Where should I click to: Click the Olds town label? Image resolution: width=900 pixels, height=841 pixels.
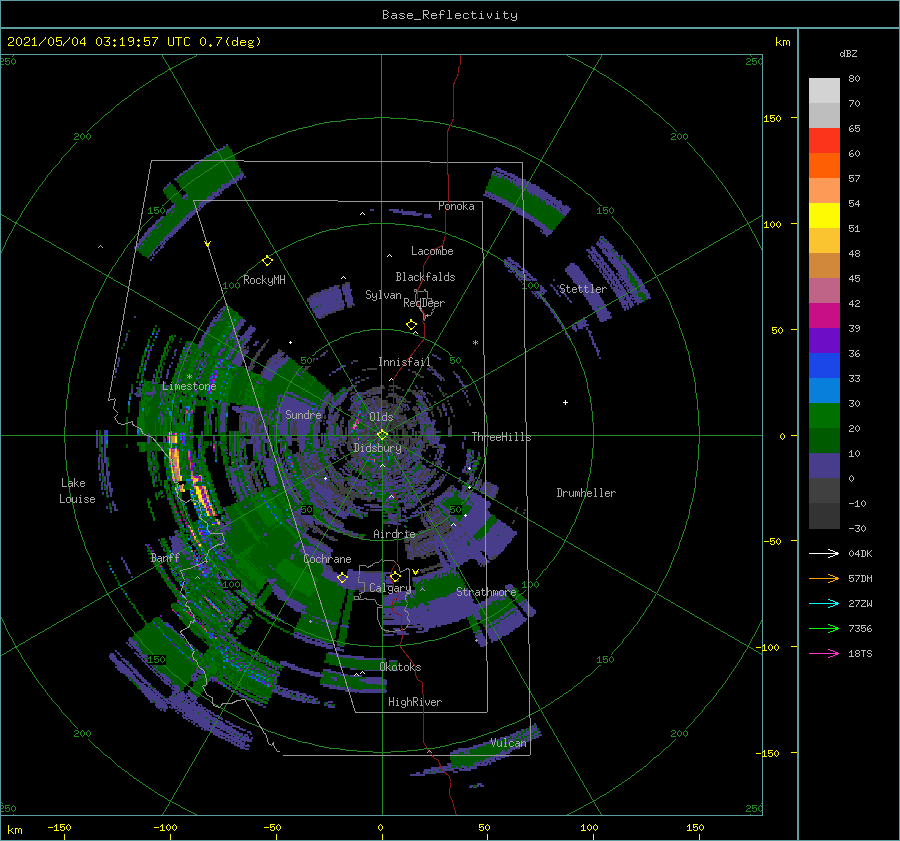click(381, 417)
